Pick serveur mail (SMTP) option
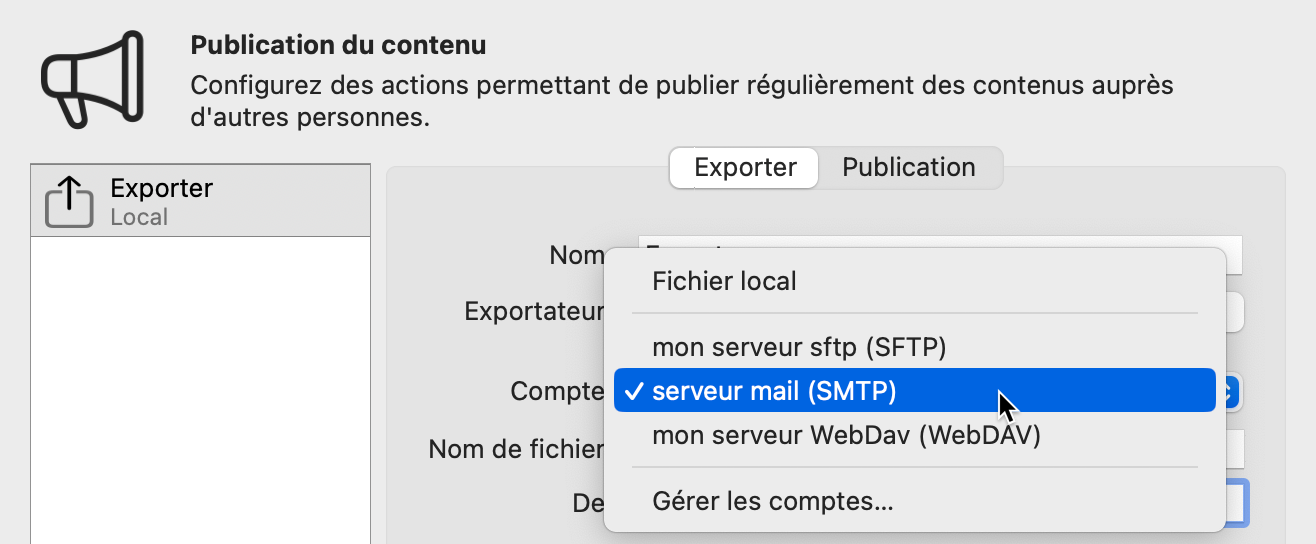The width and height of the screenshot is (1316, 544). pos(774,392)
